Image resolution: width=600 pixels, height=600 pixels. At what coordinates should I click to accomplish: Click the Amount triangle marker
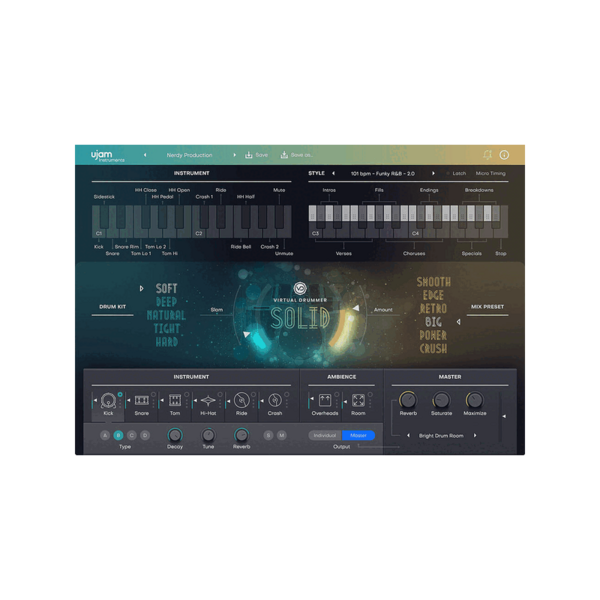coord(356,308)
